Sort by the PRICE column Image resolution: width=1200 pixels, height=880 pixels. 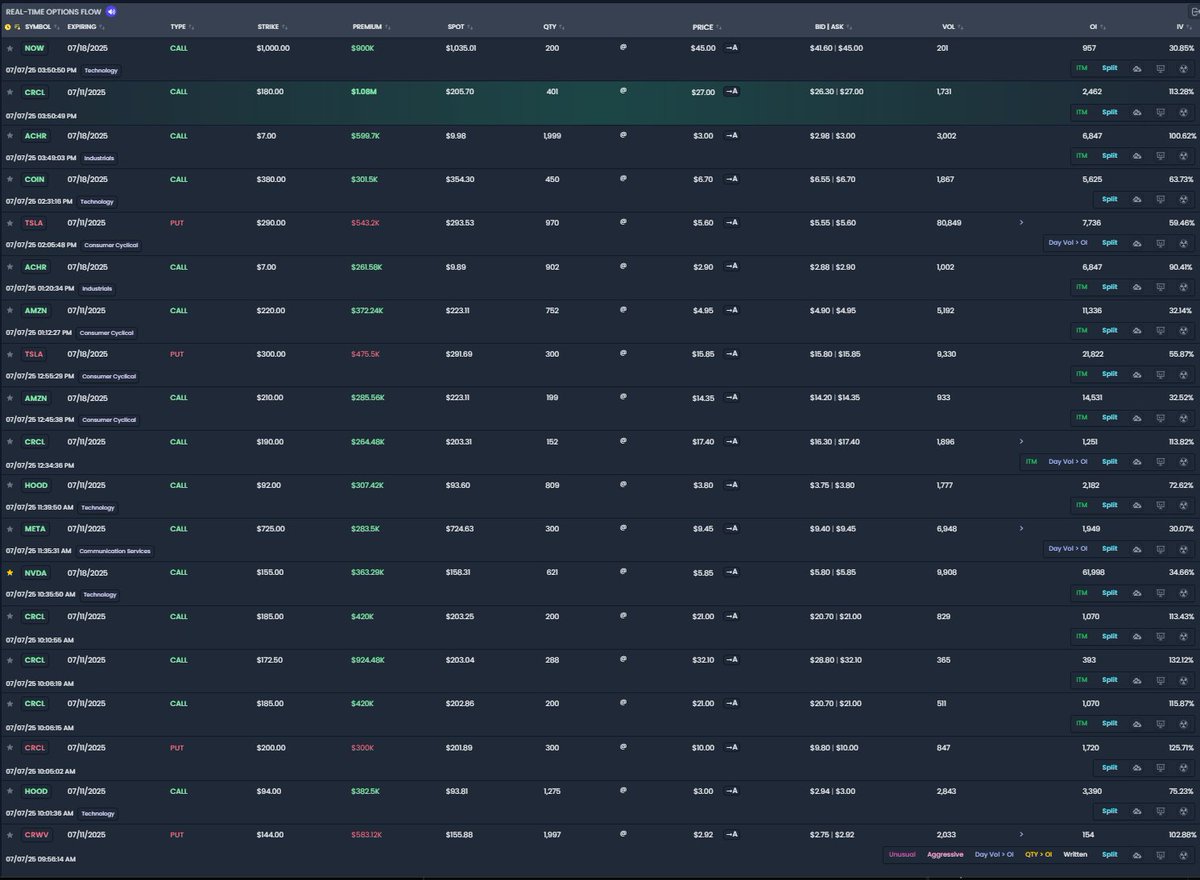click(x=706, y=27)
